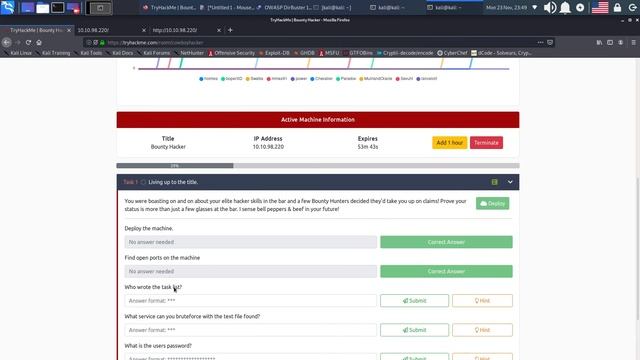Open the TryHackMe Firefox window from the taskbar

169,7
